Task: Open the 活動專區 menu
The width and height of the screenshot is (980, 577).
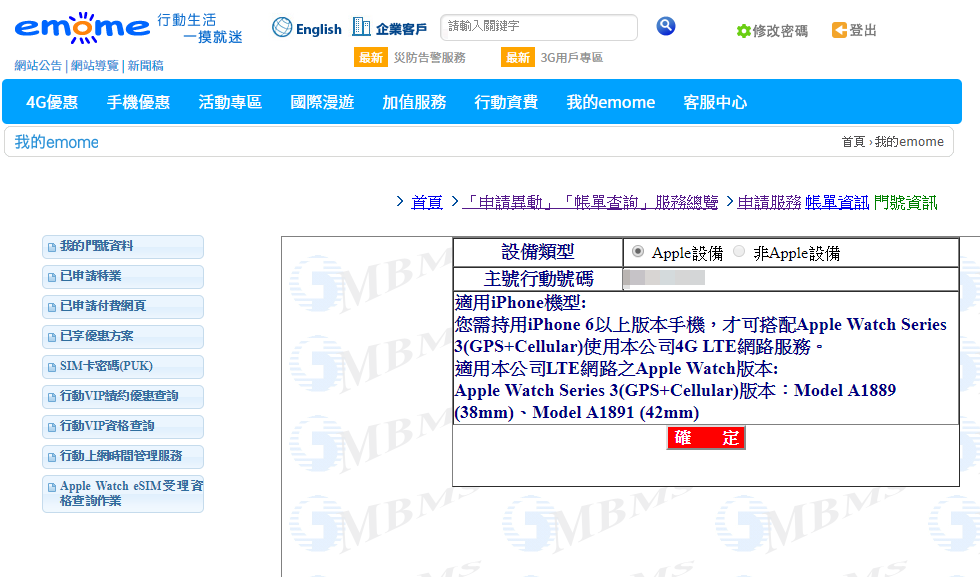Action: pos(230,102)
